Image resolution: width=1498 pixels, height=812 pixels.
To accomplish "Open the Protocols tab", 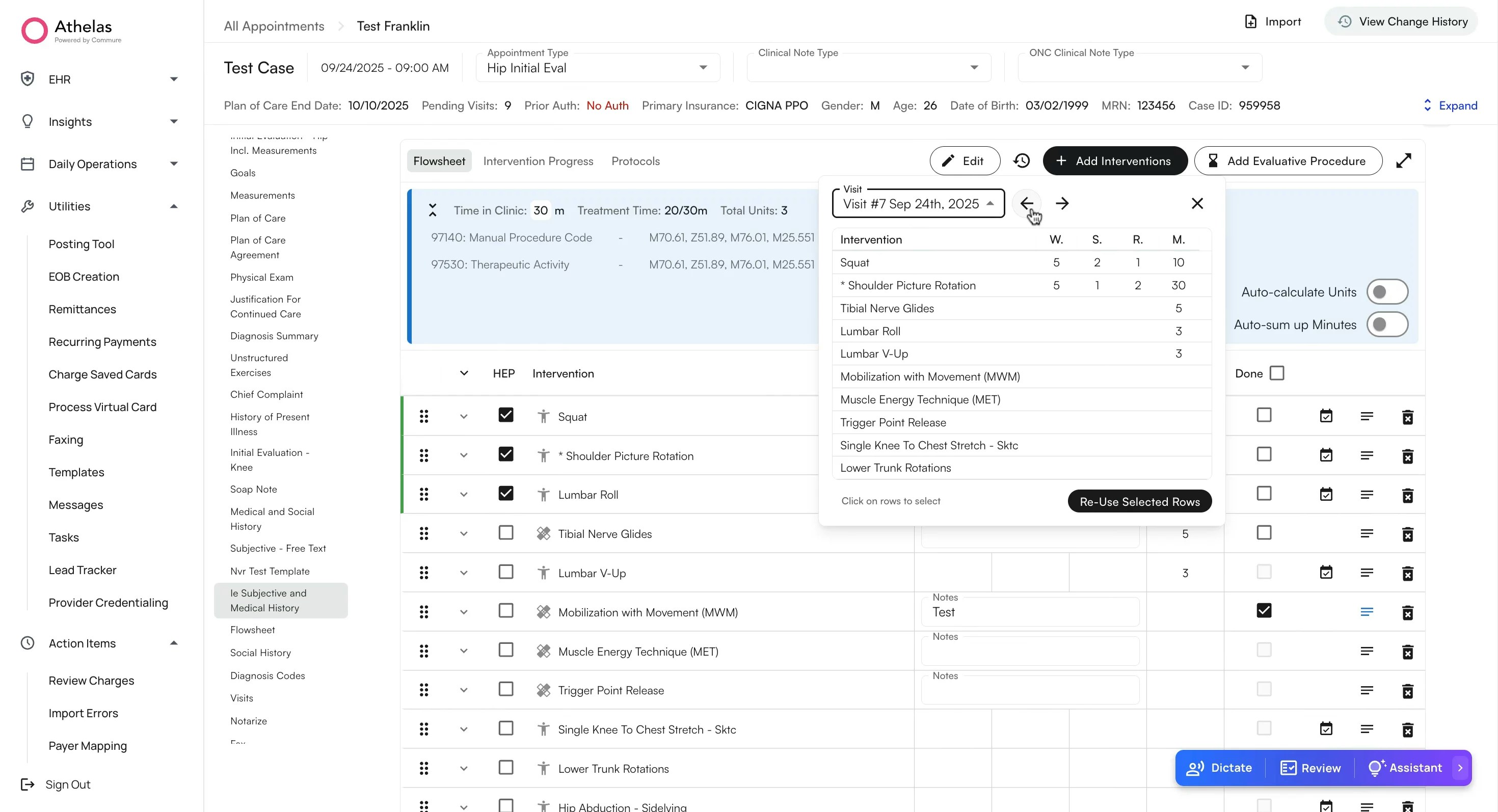I will coord(635,161).
